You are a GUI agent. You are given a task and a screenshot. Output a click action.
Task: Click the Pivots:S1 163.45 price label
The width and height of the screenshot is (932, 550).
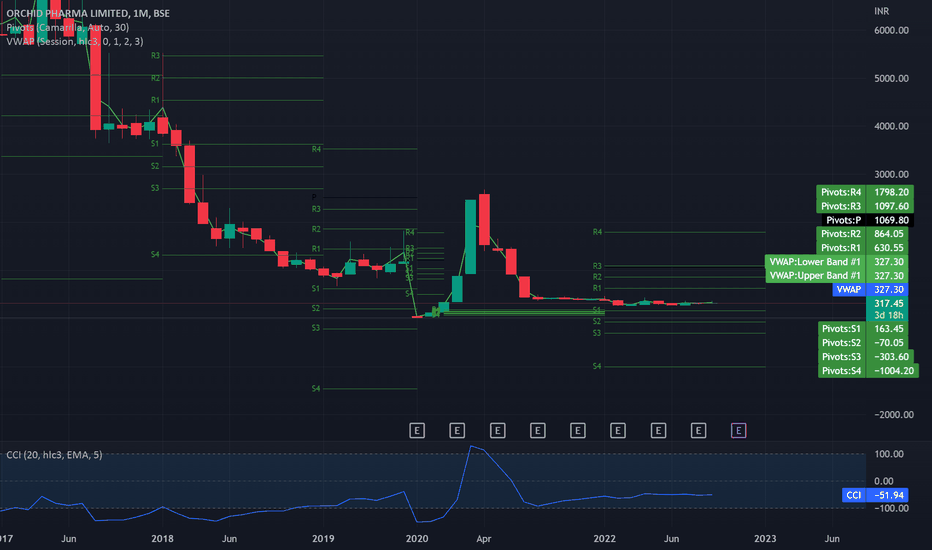pos(863,329)
